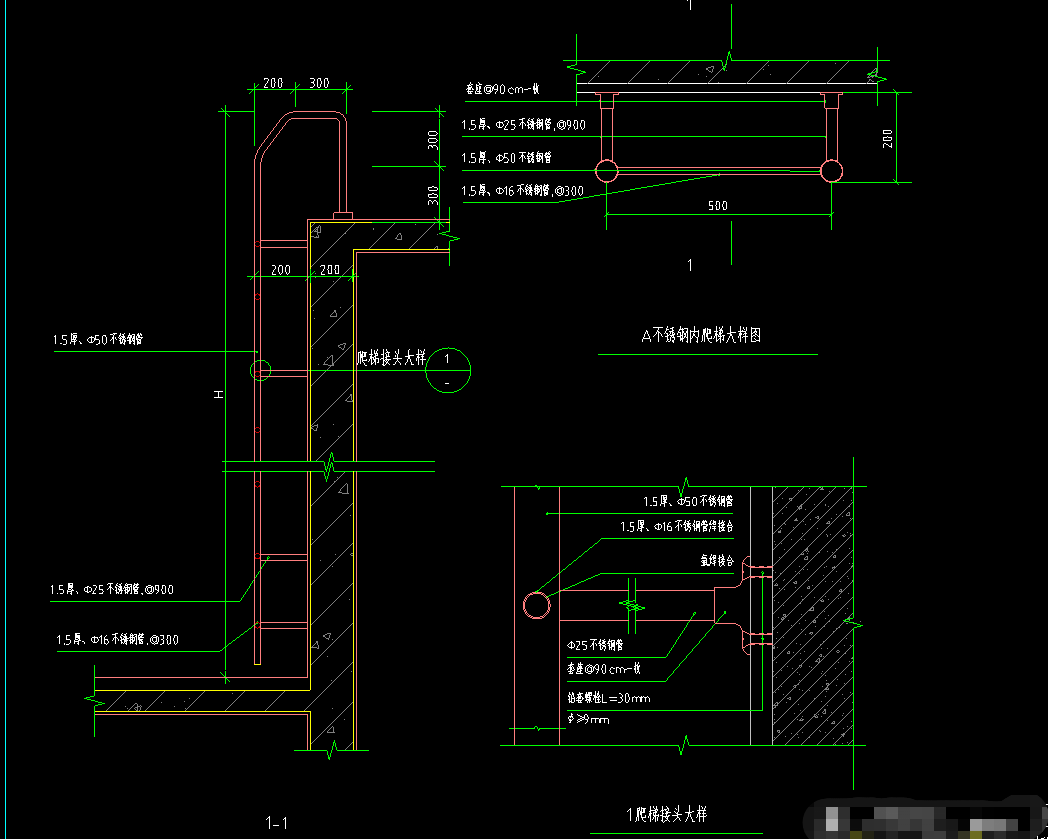Select the 200 wall thickness dimension
The height and width of the screenshot is (839, 1048).
[330, 269]
